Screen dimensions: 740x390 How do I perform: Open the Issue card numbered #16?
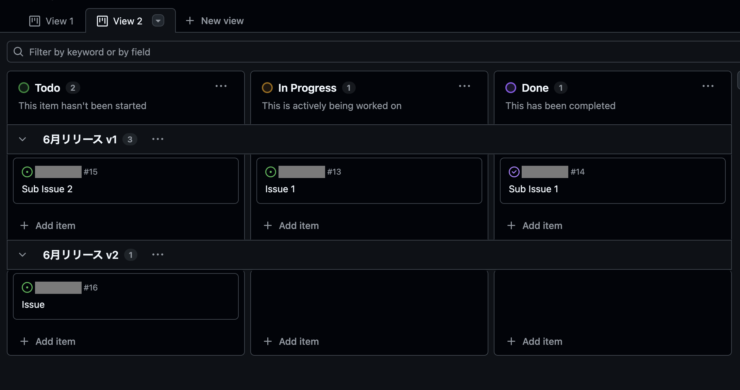point(126,297)
